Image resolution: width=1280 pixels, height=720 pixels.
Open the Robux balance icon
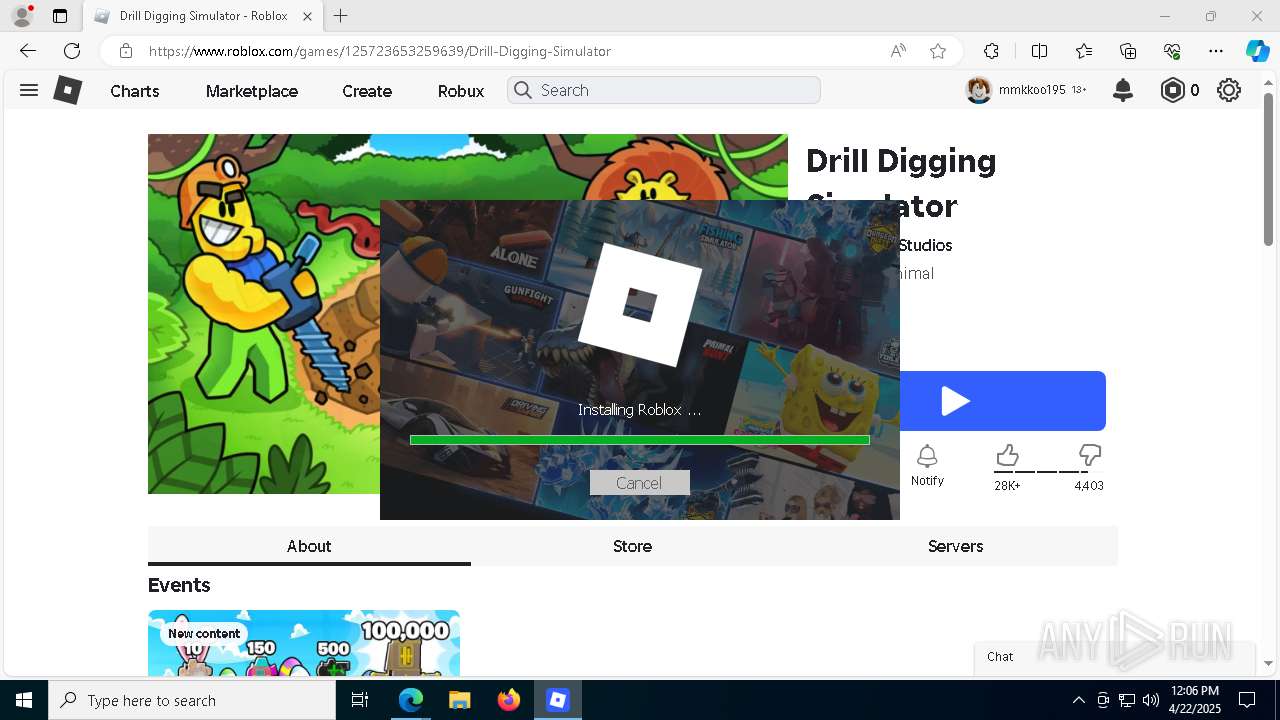[1172, 90]
